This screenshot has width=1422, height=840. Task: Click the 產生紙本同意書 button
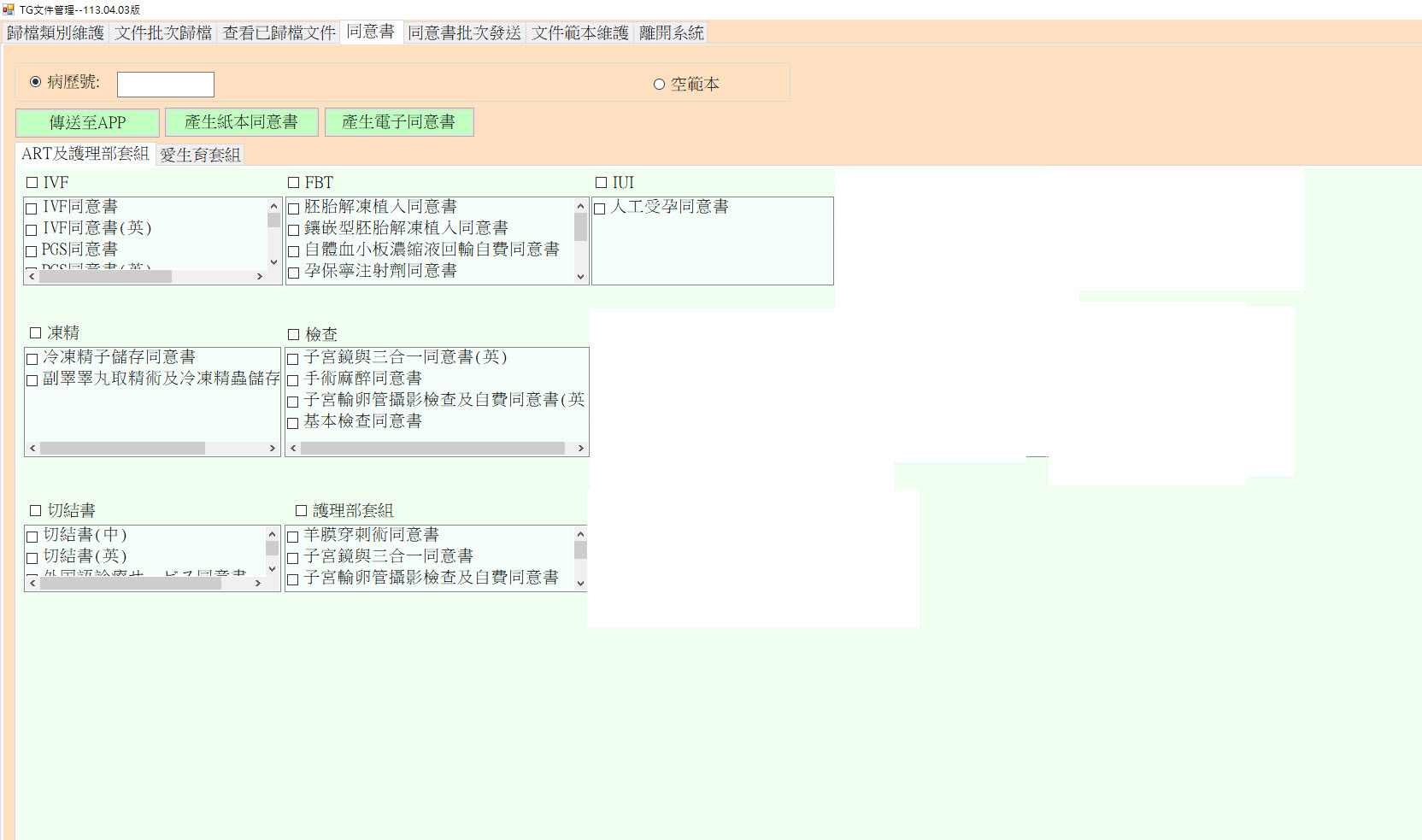[242, 121]
